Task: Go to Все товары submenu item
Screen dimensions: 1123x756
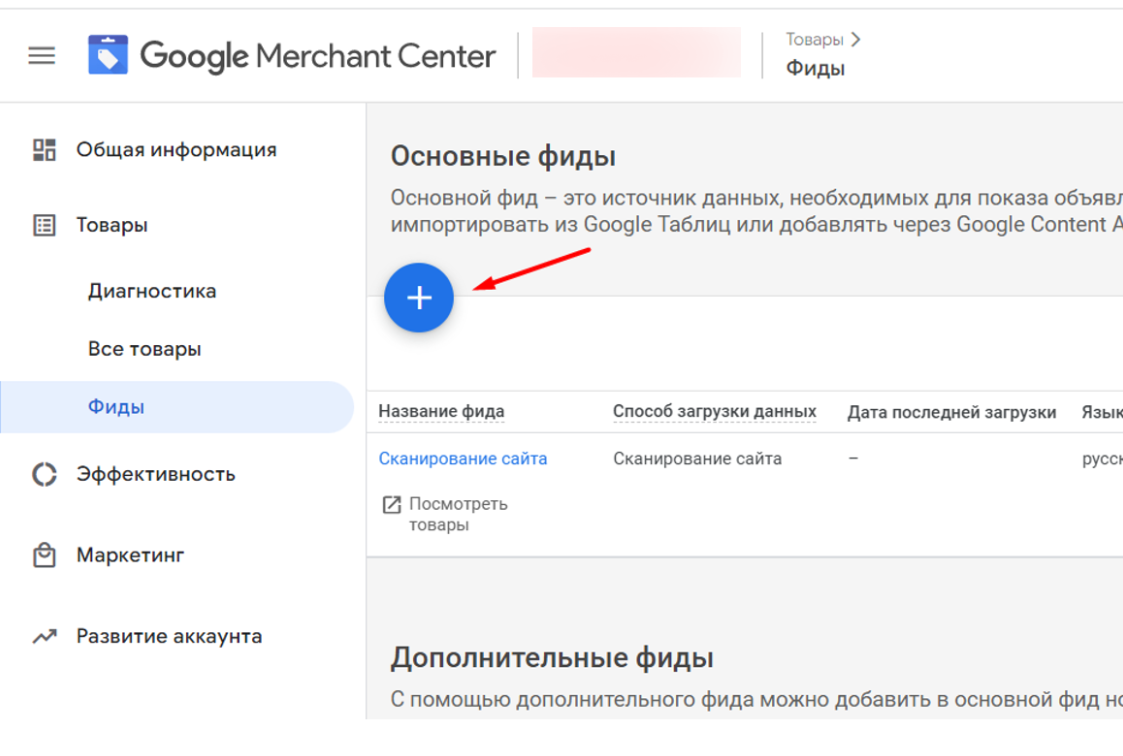Action: [145, 349]
